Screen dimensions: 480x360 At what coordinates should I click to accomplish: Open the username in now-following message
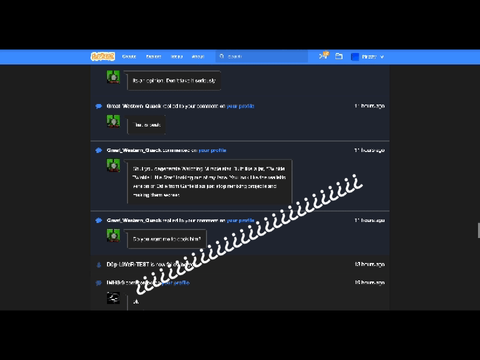pyautogui.click(x=128, y=264)
